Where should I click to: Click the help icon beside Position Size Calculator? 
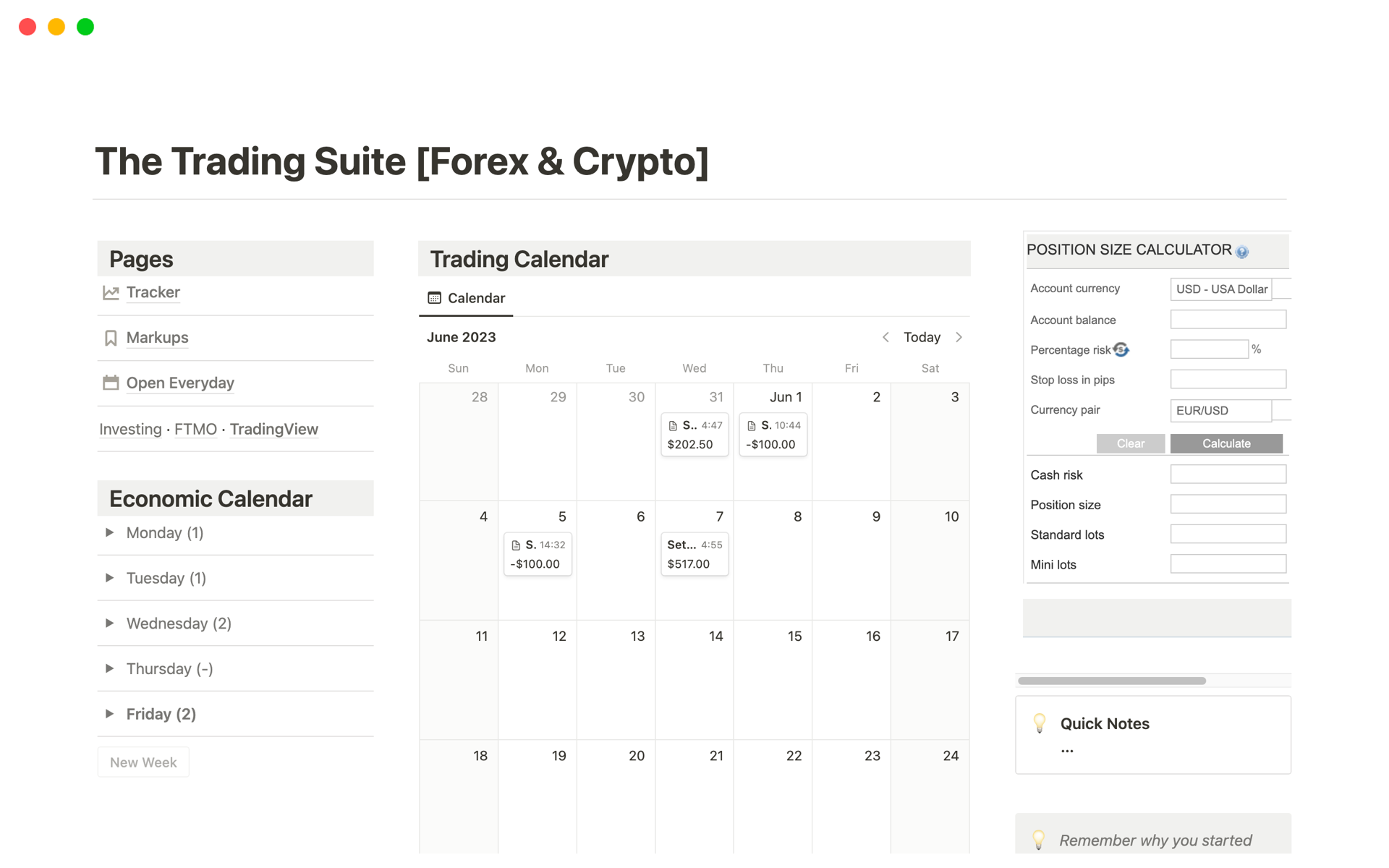click(1242, 252)
